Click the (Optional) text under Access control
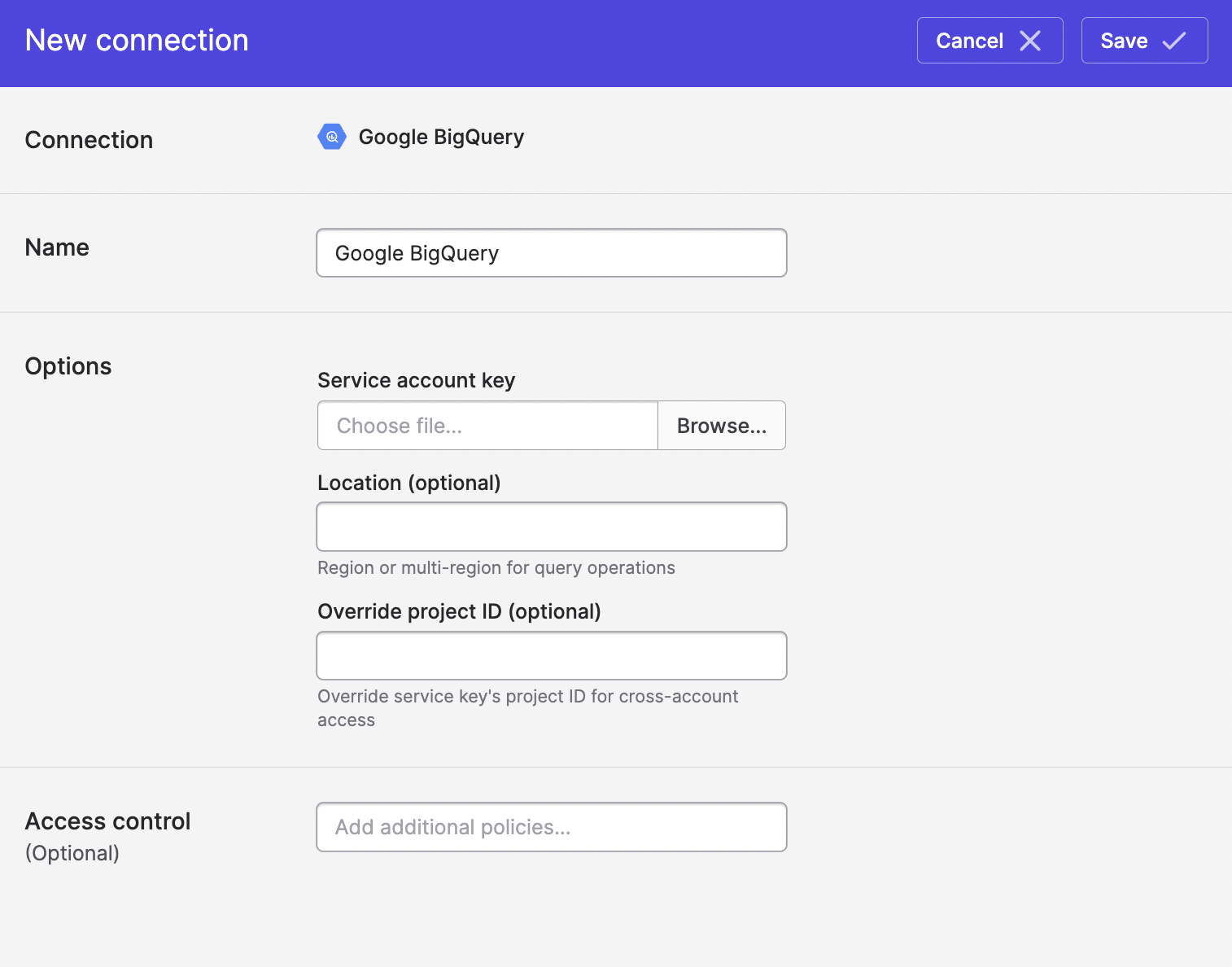 pyautogui.click(x=72, y=853)
